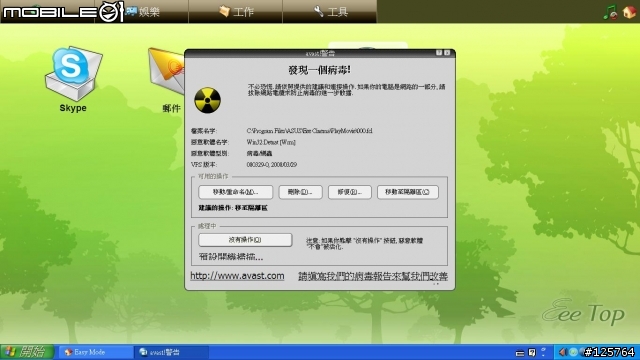Click the 發現一個病毒! dialog heading
The height and width of the screenshot is (360, 640).
click(320, 70)
